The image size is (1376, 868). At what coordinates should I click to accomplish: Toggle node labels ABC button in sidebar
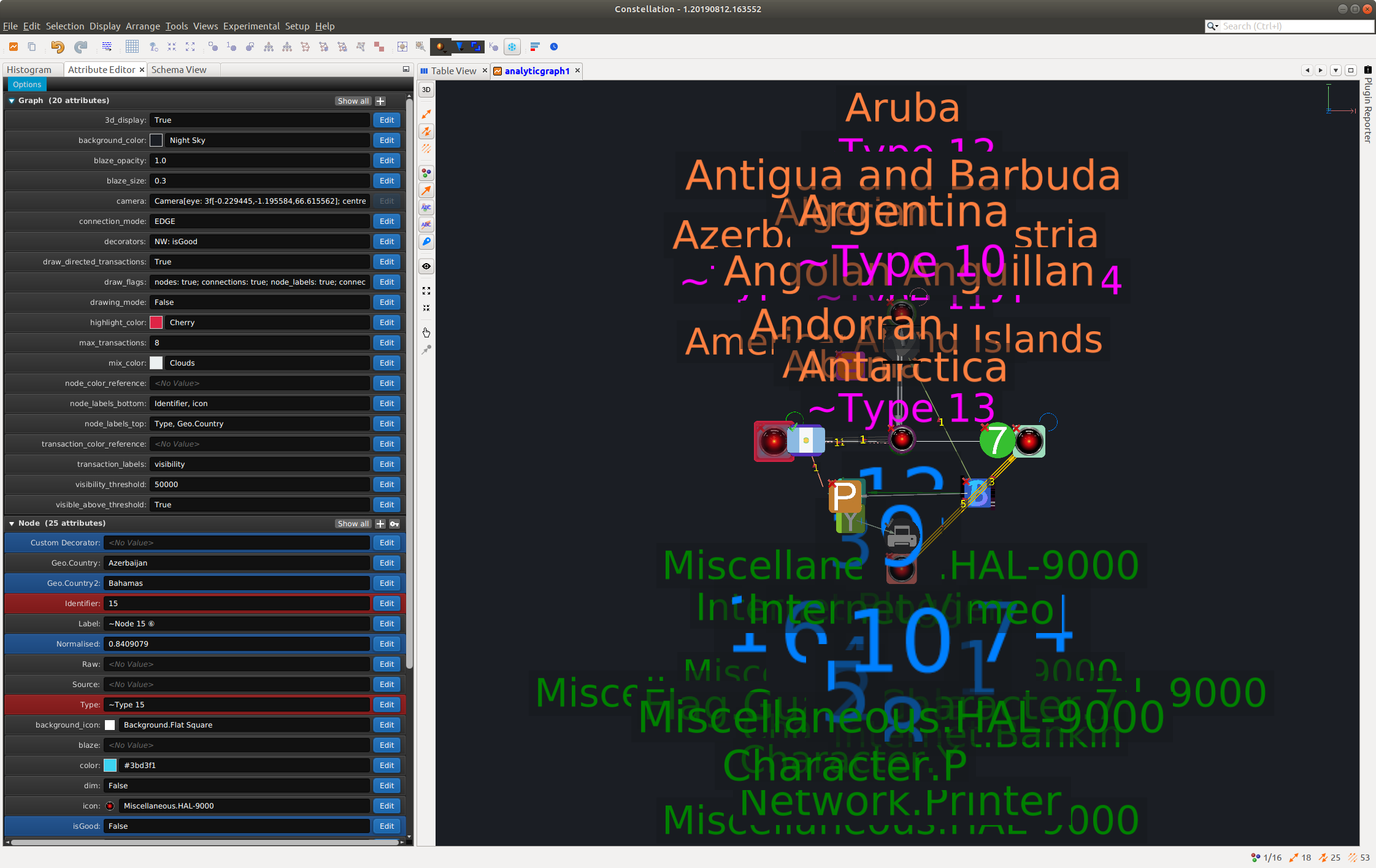click(x=426, y=207)
